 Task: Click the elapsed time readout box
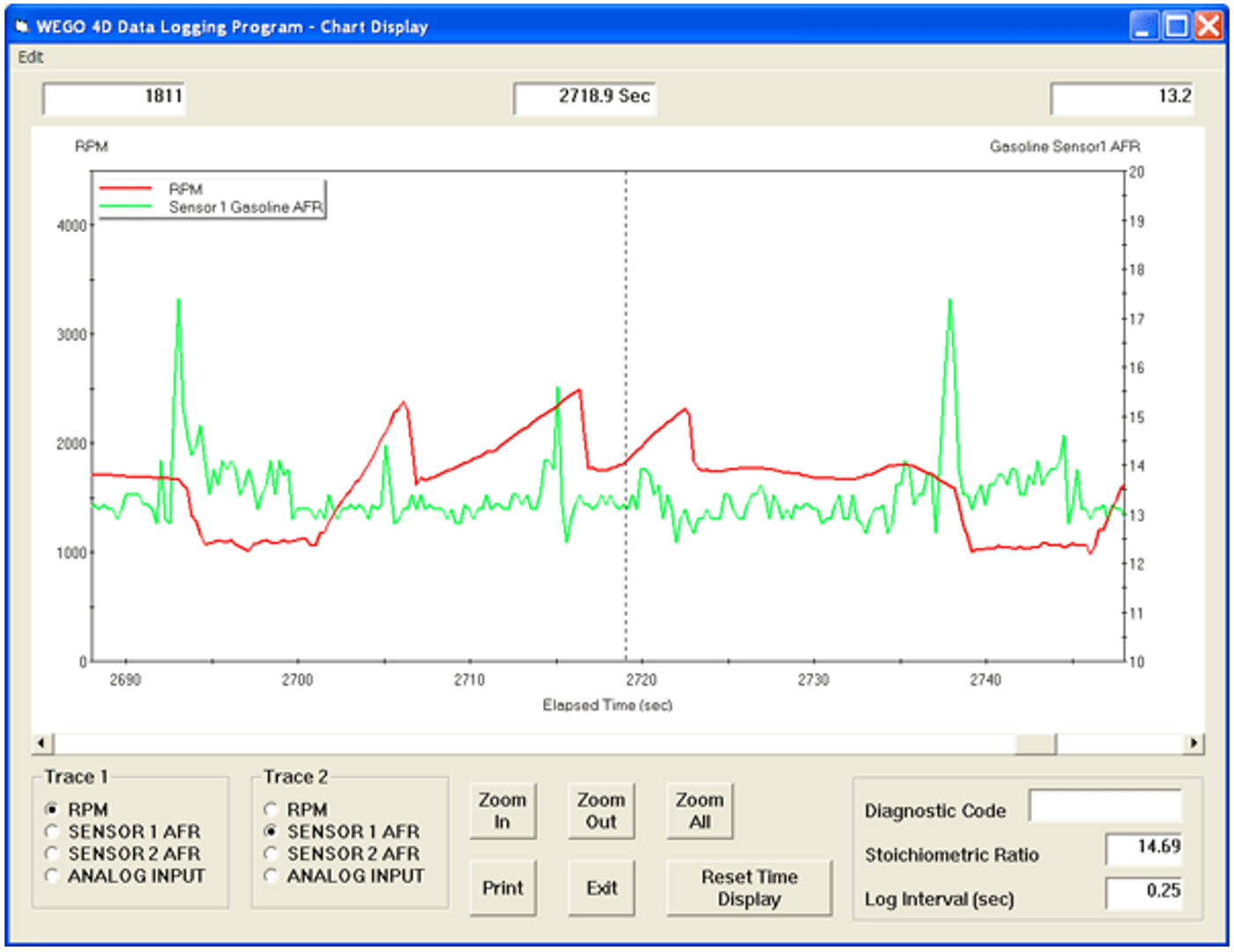(584, 97)
